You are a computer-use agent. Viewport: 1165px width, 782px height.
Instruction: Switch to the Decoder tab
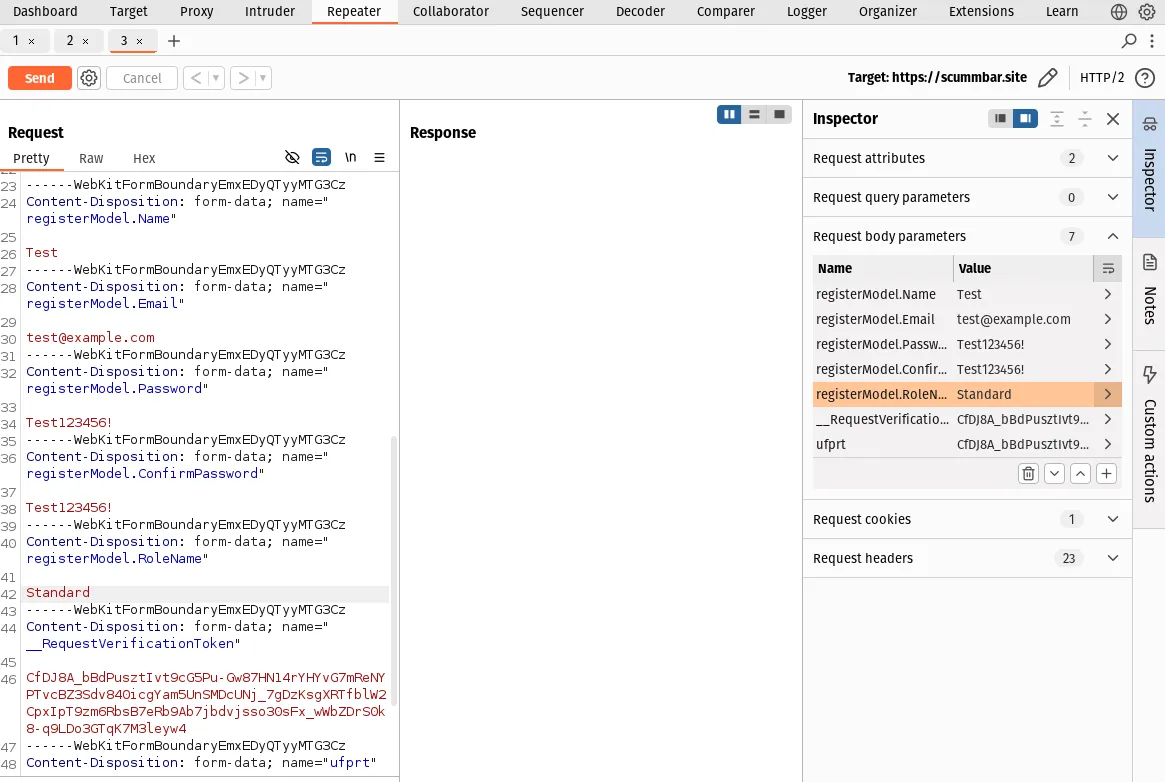click(640, 12)
